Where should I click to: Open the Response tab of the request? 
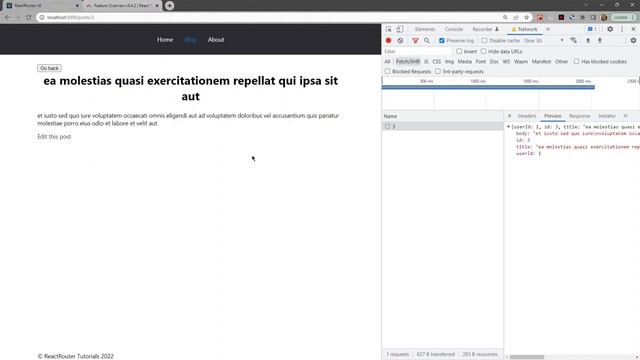pos(580,116)
